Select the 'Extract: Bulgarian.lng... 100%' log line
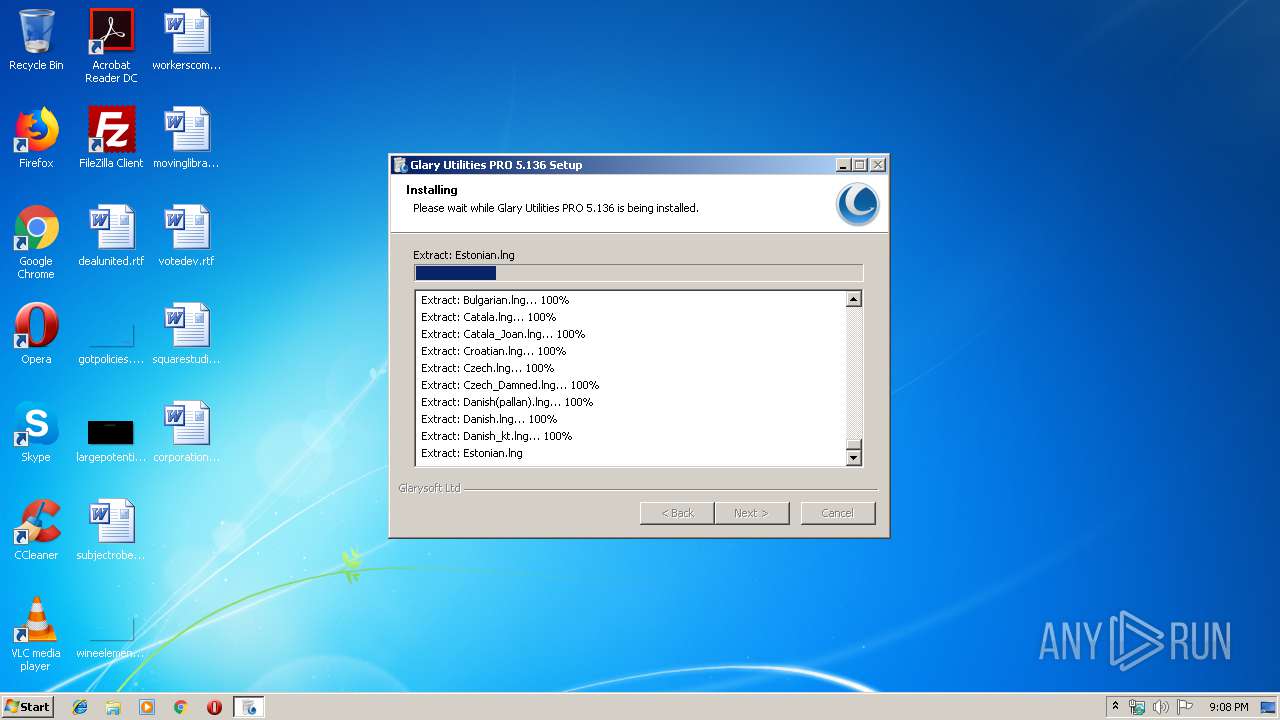1280x720 pixels. click(x=495, y=300)
